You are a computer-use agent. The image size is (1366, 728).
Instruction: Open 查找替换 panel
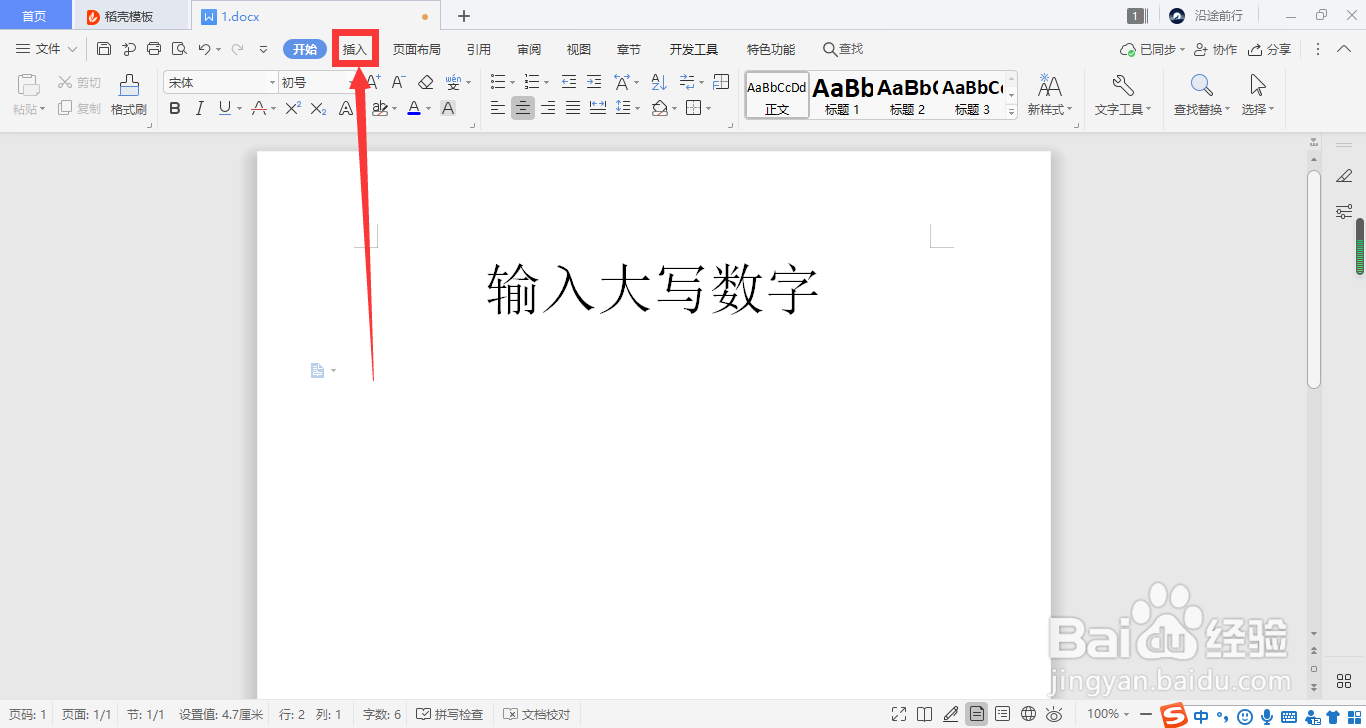tap(1199, 95)
